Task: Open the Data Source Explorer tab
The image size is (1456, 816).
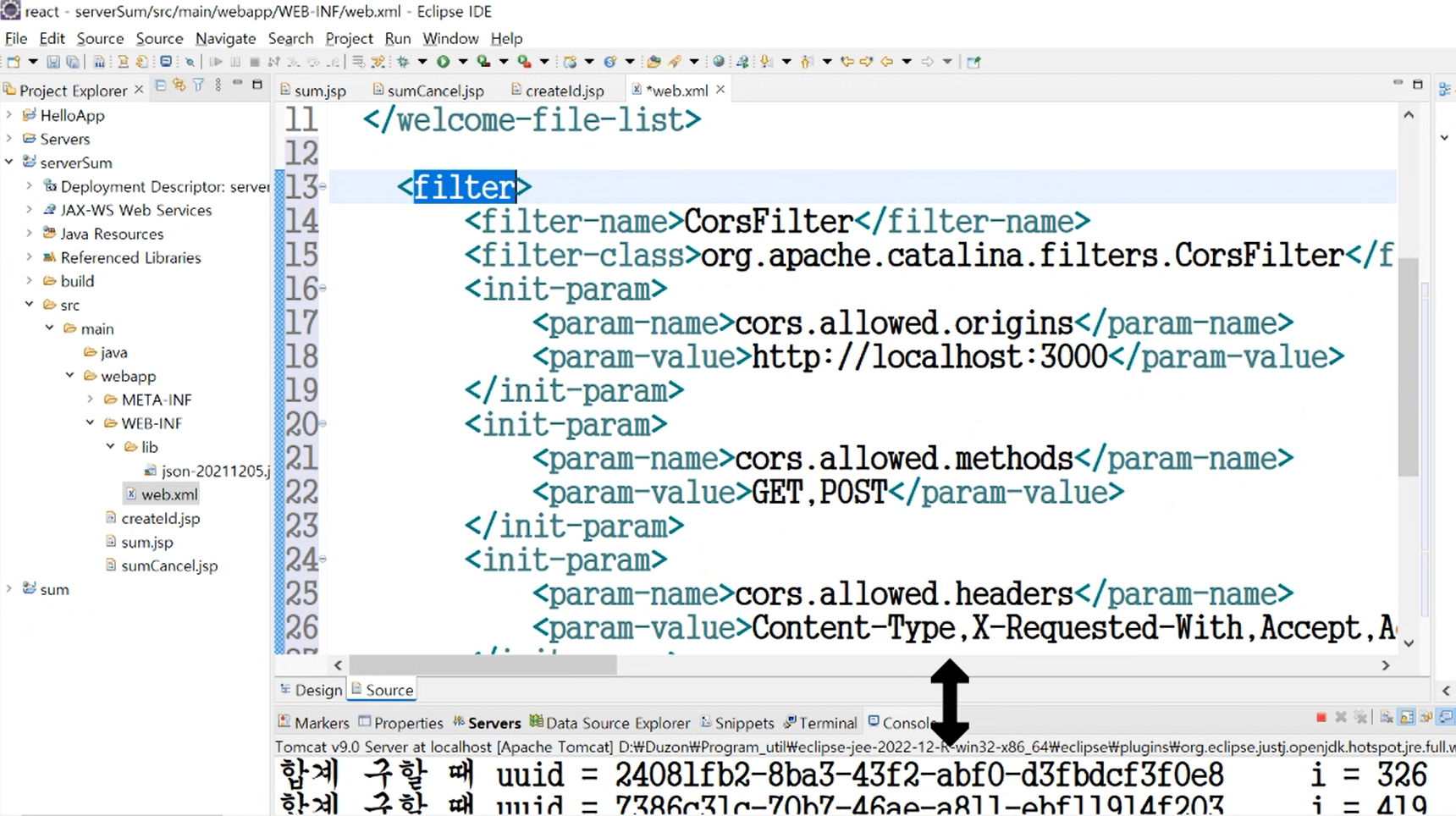Action: coord(610,723)
